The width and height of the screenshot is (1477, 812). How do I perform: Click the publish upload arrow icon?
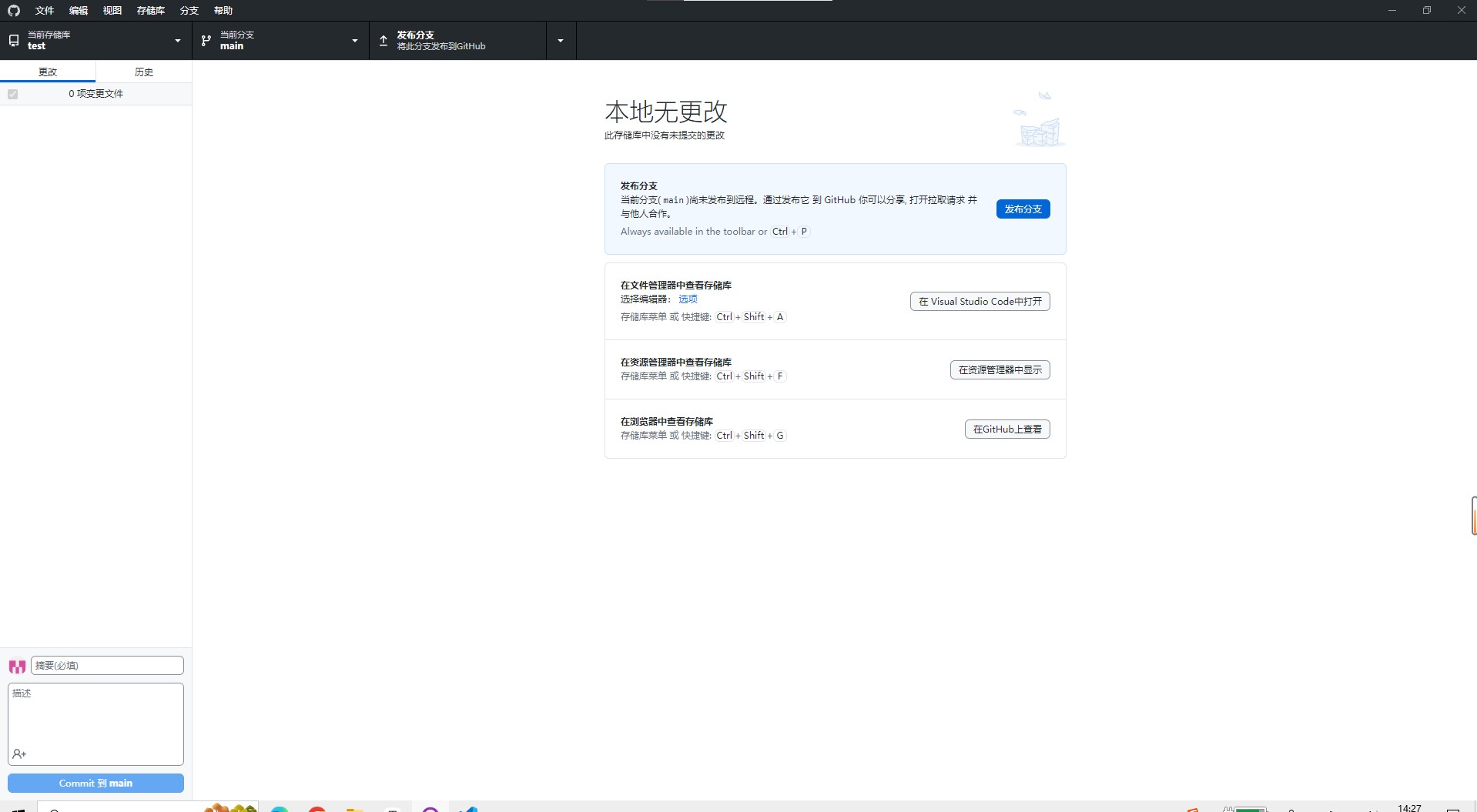[383, 41]
